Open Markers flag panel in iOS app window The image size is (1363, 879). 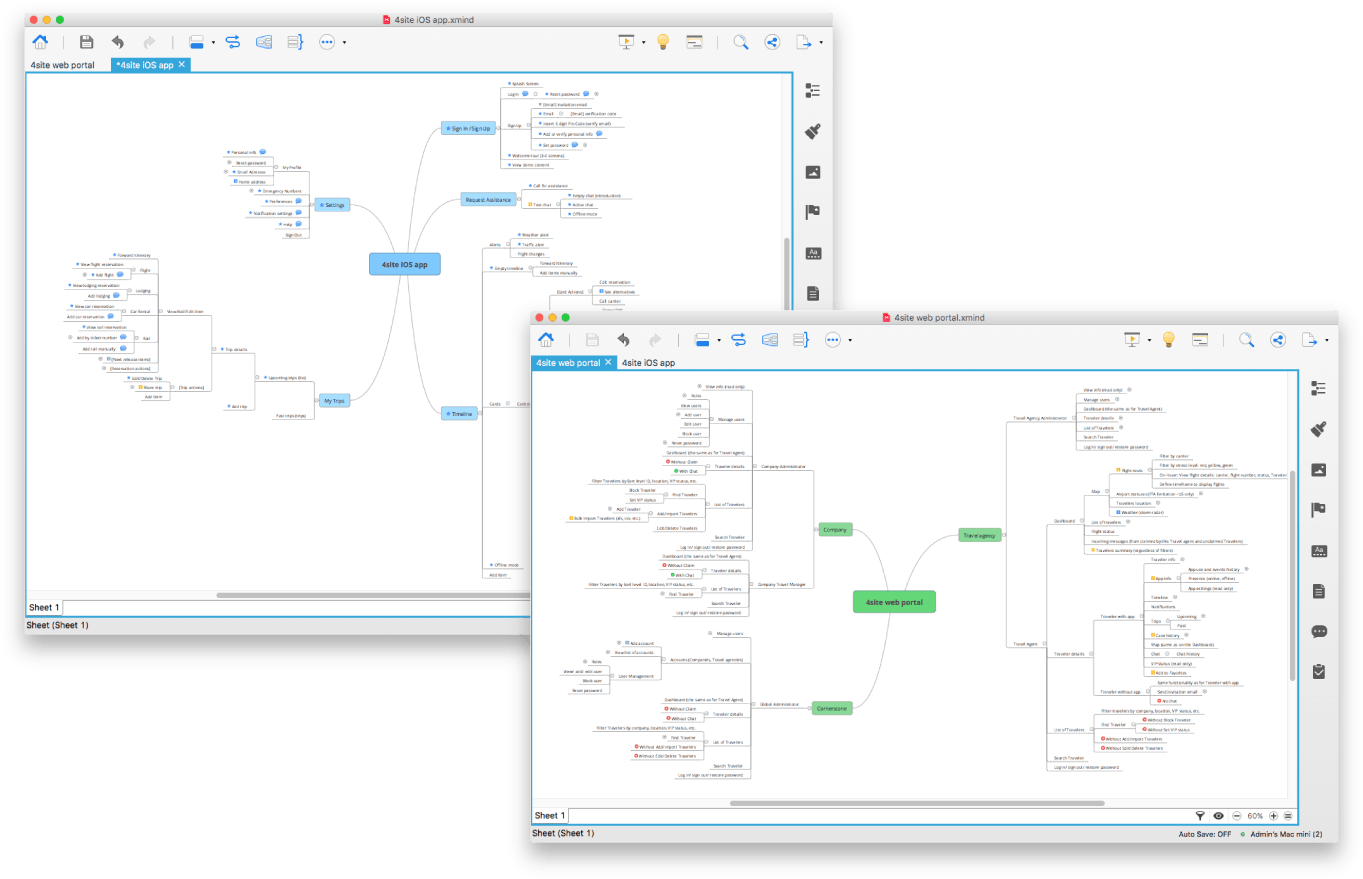[813, 212]
